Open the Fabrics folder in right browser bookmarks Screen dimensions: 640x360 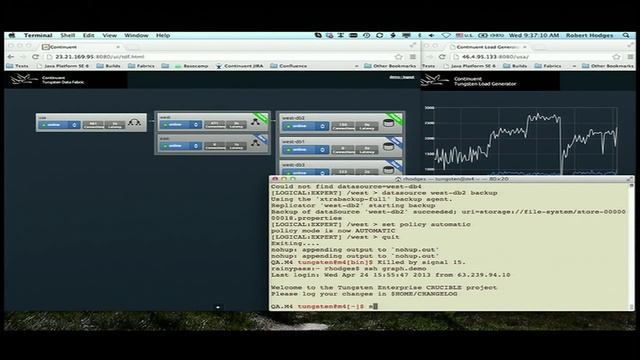pyautogui.click(x=548, y=66)
